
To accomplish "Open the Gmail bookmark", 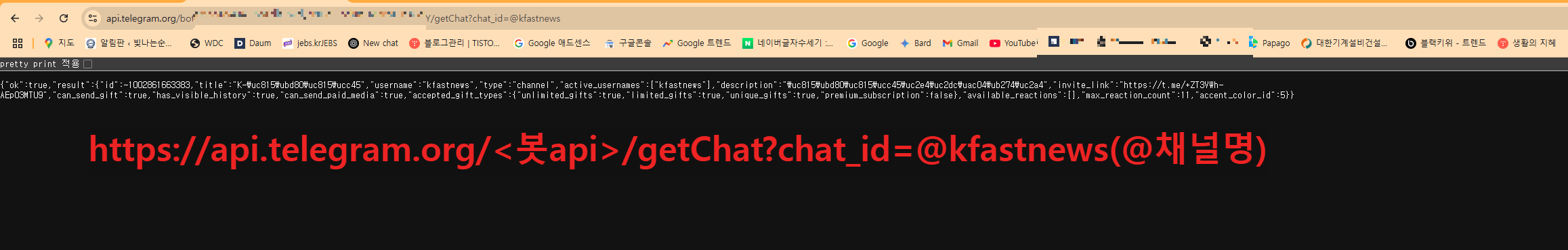I will (x=960, y=43).
